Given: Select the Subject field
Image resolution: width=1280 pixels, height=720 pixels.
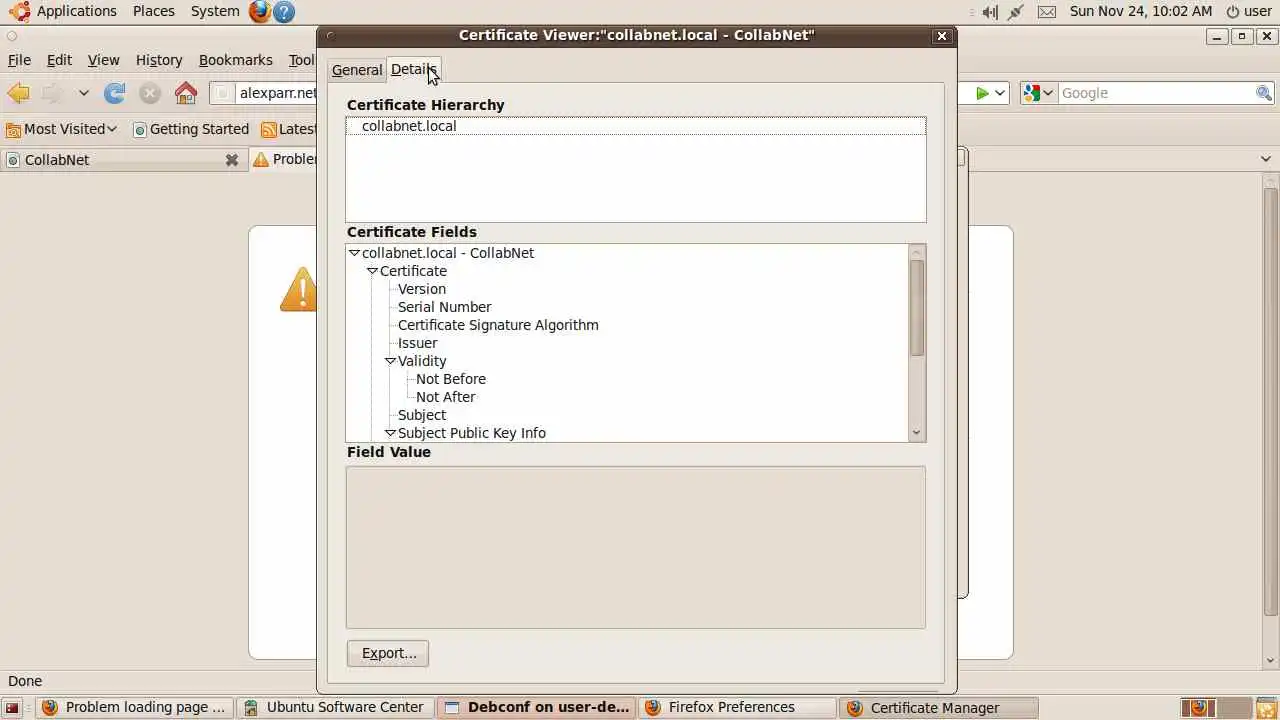Looking at the screenshot, I should pyautogui.click(x=422, y=415).
